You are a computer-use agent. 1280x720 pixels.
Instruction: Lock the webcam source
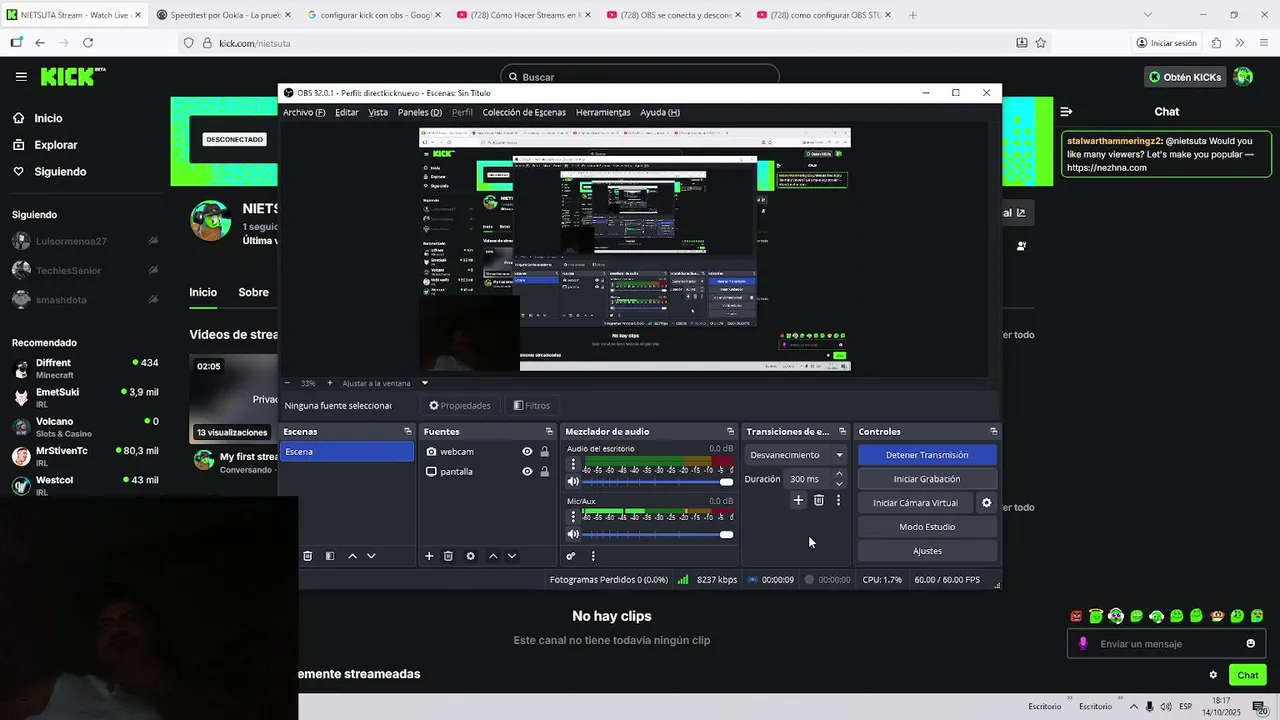(x=544, y=452)
